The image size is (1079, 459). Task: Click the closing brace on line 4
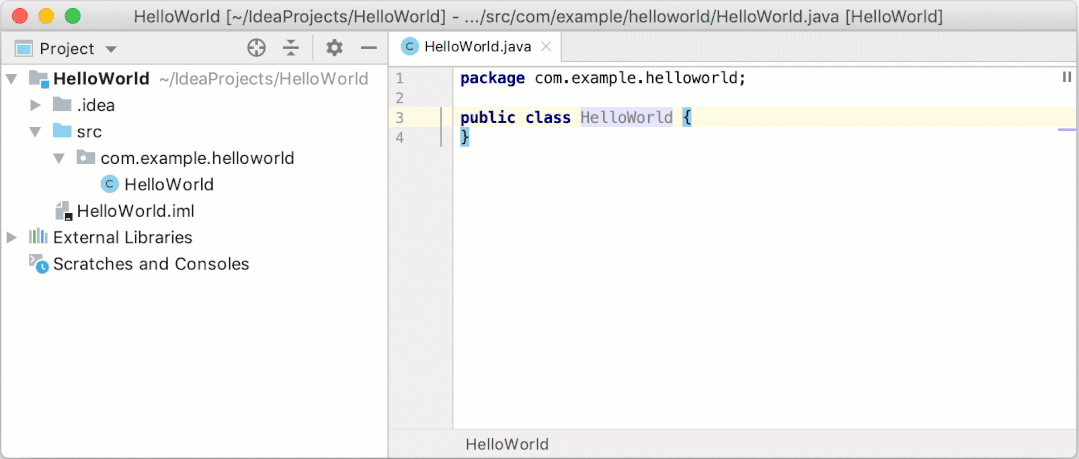465,138
